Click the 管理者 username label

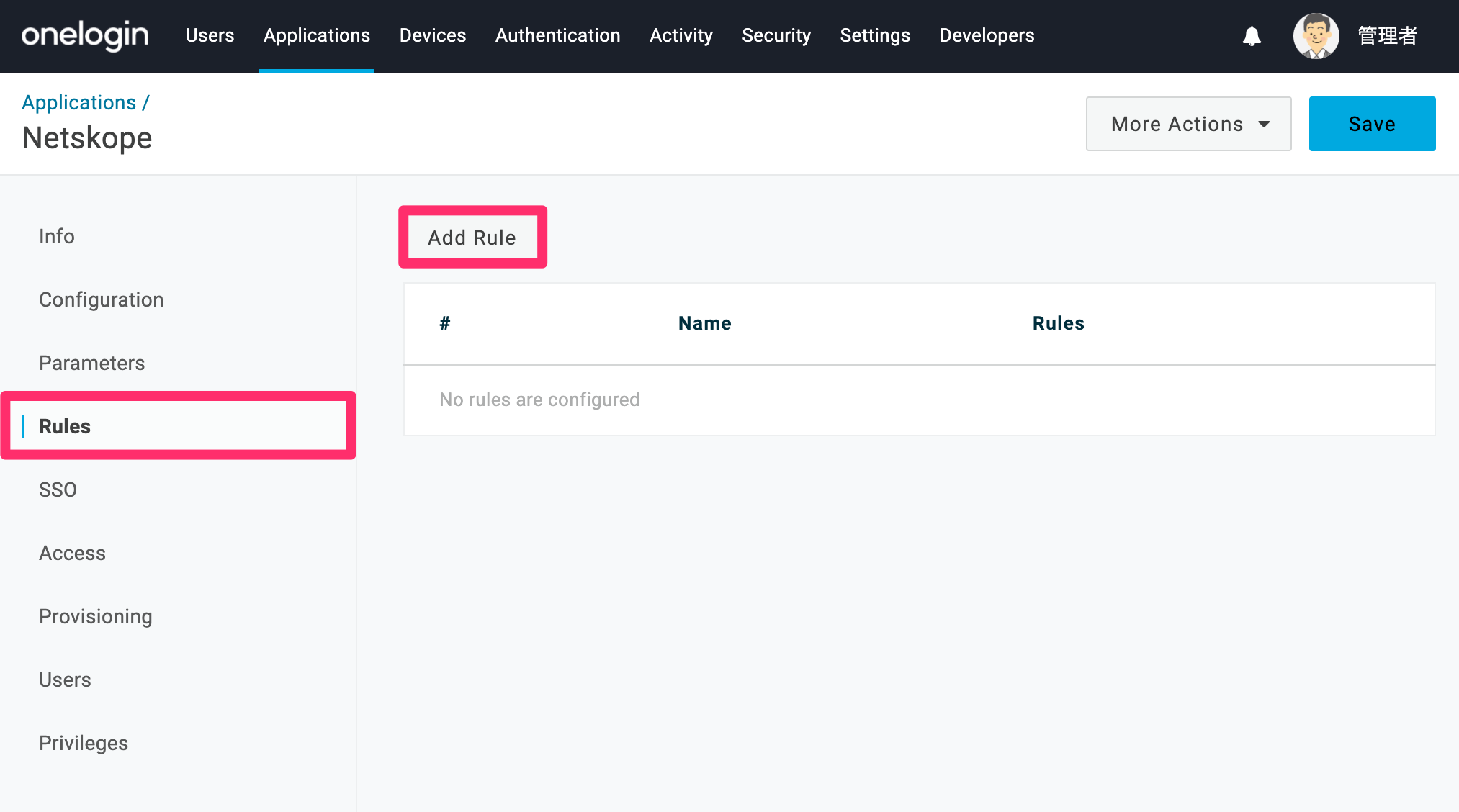tap(1387, 36)
